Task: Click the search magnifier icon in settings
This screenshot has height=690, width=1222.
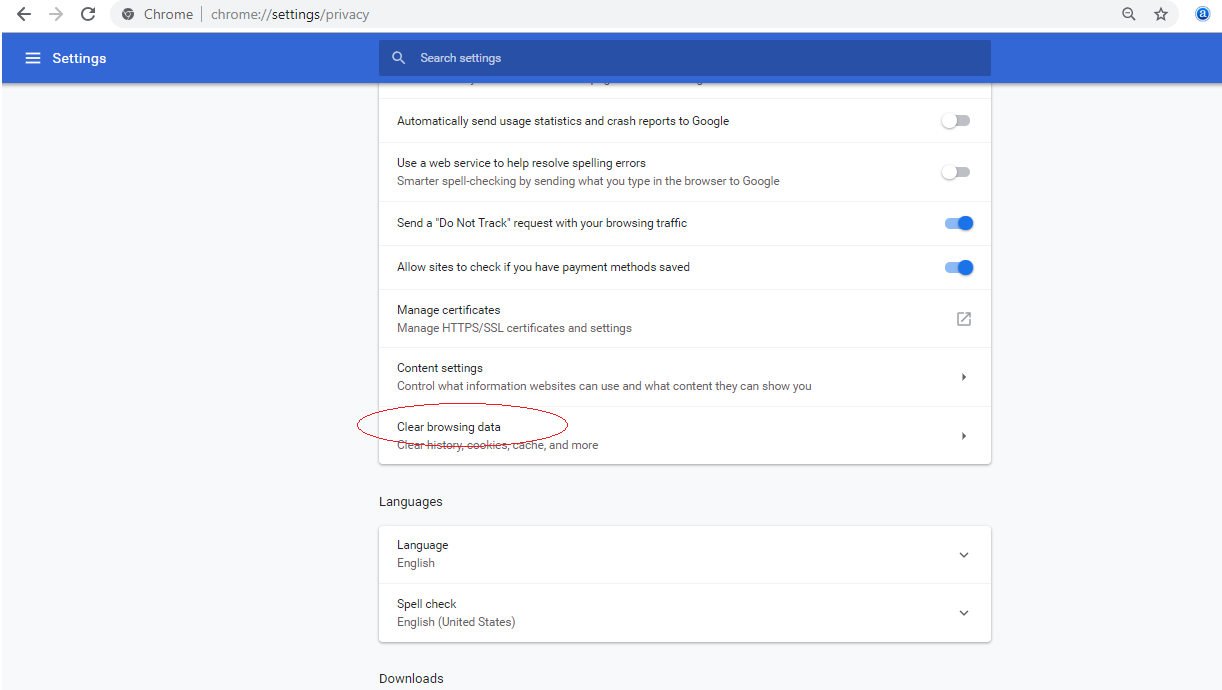Action: coord(399,58)
